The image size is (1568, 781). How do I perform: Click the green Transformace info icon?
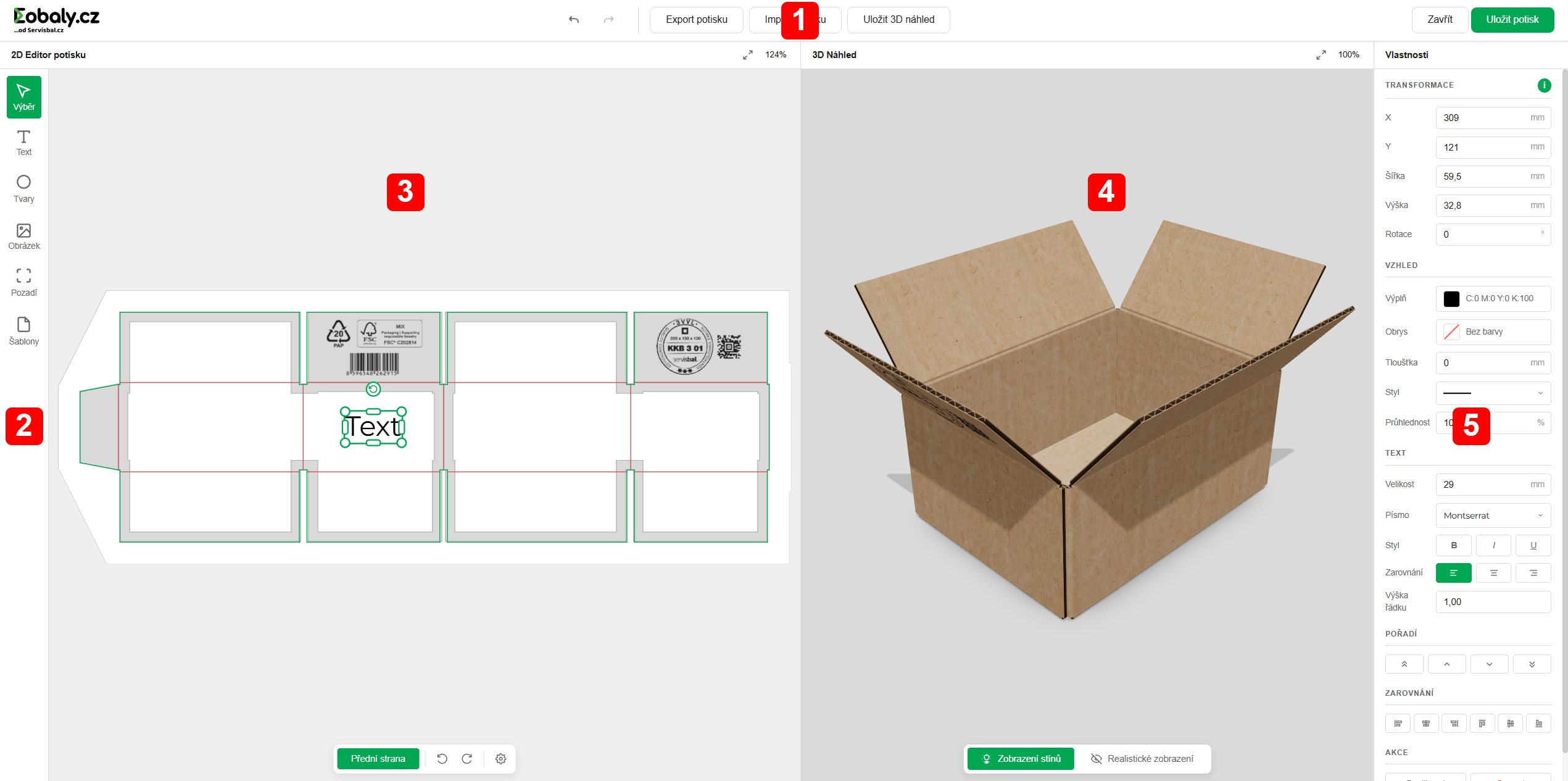click(x=1543, y=85)
